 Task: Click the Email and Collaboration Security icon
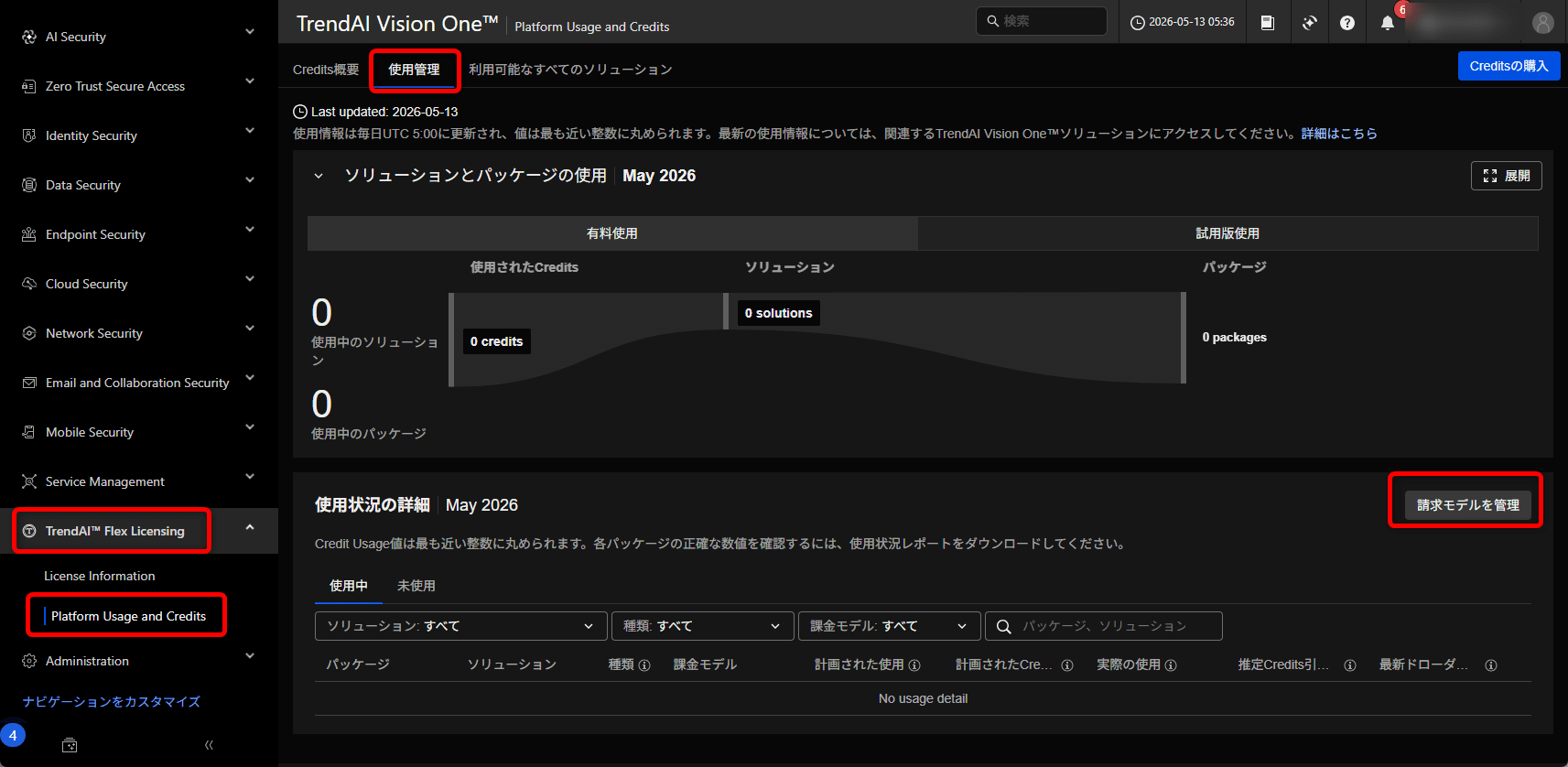click(x=29, y=383)
